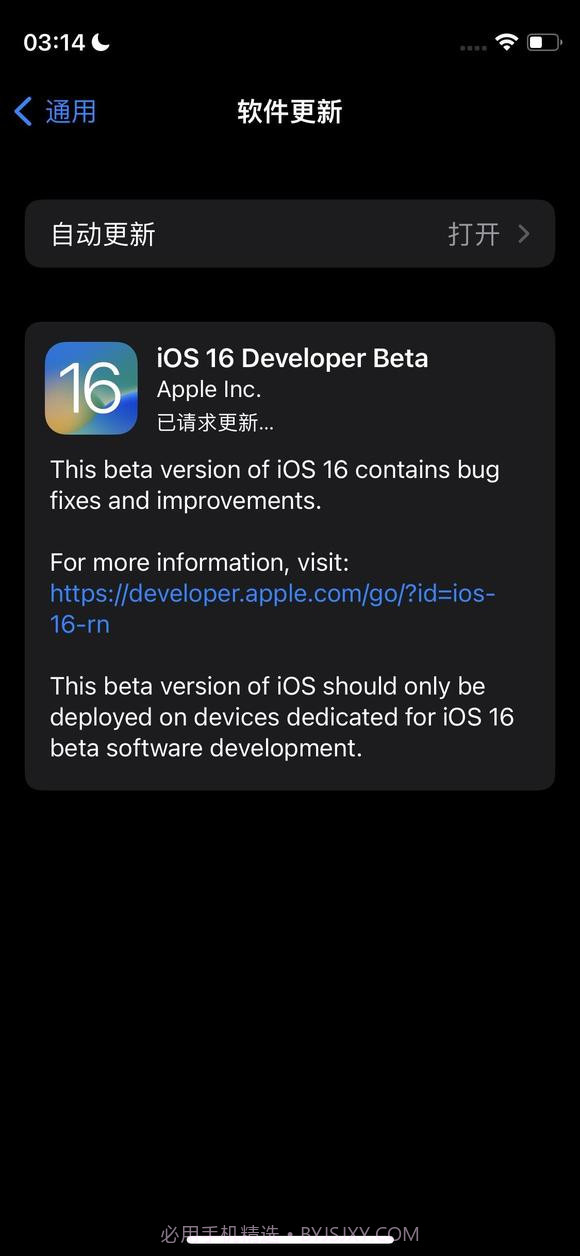Tap the 已请求更新 status text
Image resolution: width=580 pixels, height=1256 pixels.
point(216,422)
